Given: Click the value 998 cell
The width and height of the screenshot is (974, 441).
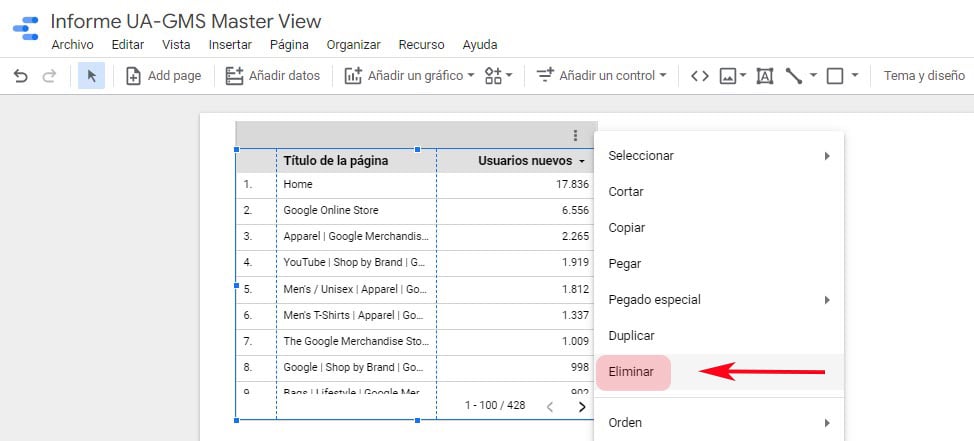Looking at the screenshot, I should [x=580, y=368].
